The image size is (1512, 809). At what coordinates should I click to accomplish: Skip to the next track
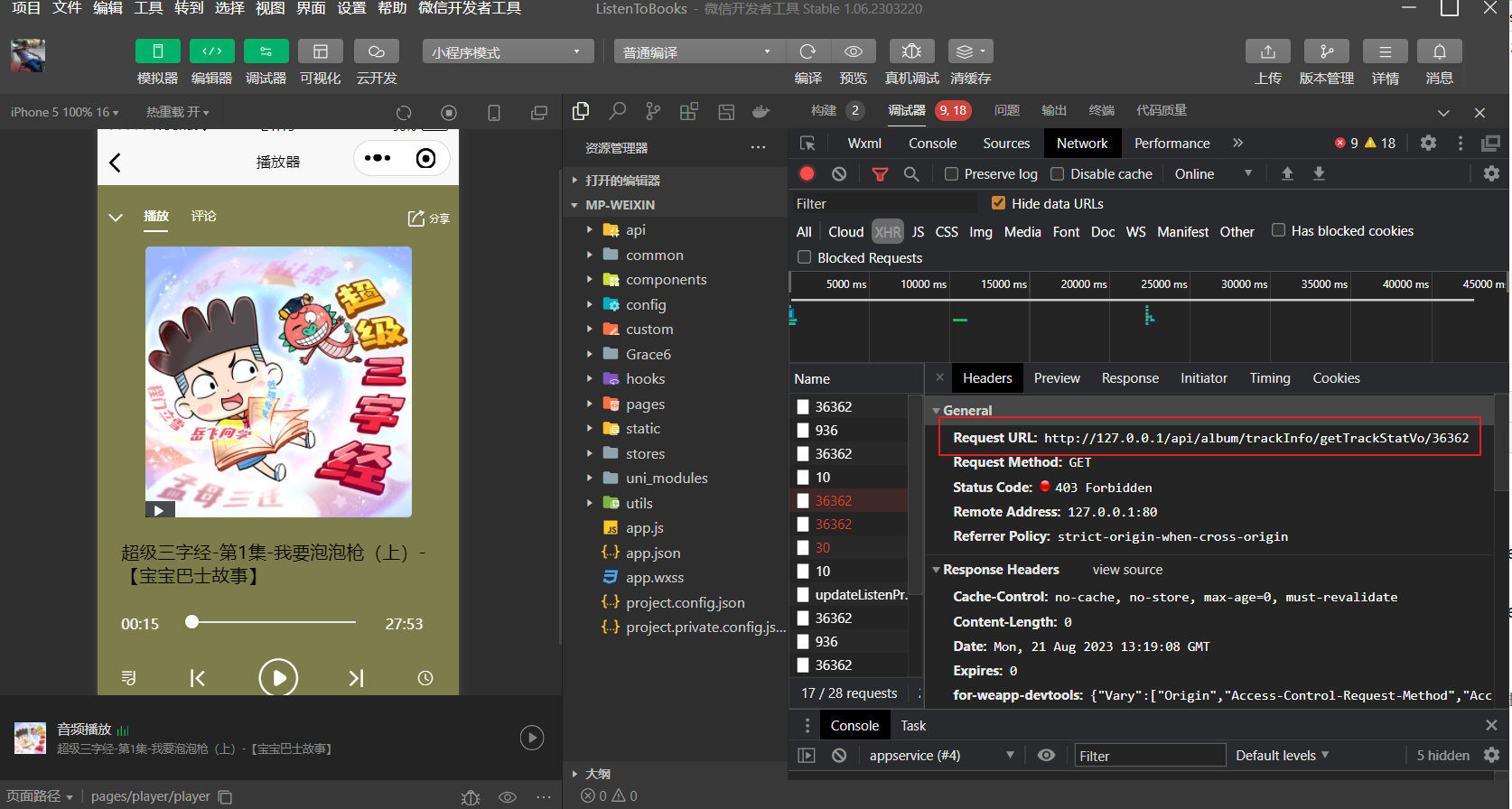click(357, 678)
